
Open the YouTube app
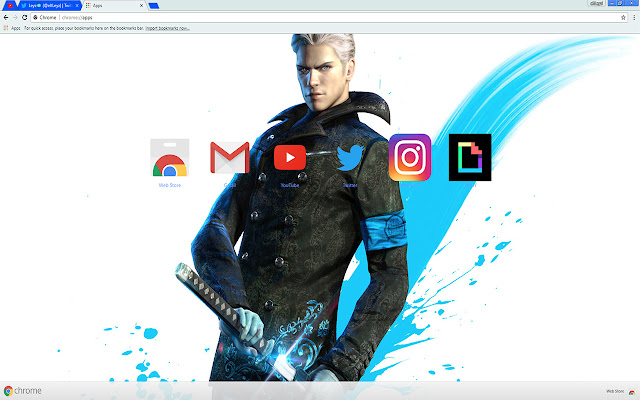[x=290, y=157]
